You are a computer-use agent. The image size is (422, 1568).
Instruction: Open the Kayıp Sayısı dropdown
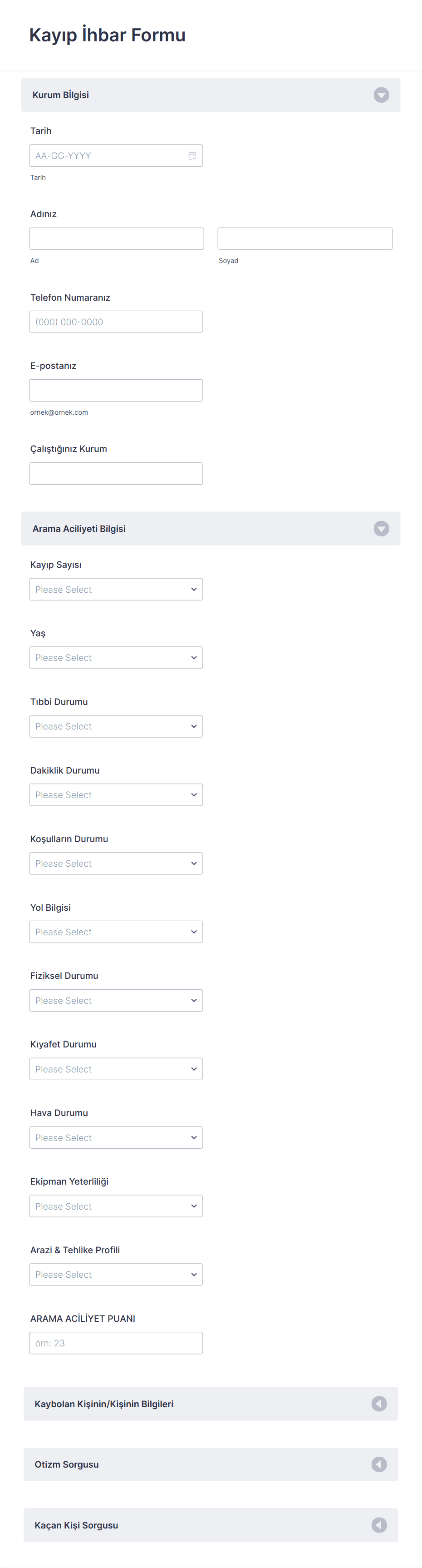click(x=116, y=589)
